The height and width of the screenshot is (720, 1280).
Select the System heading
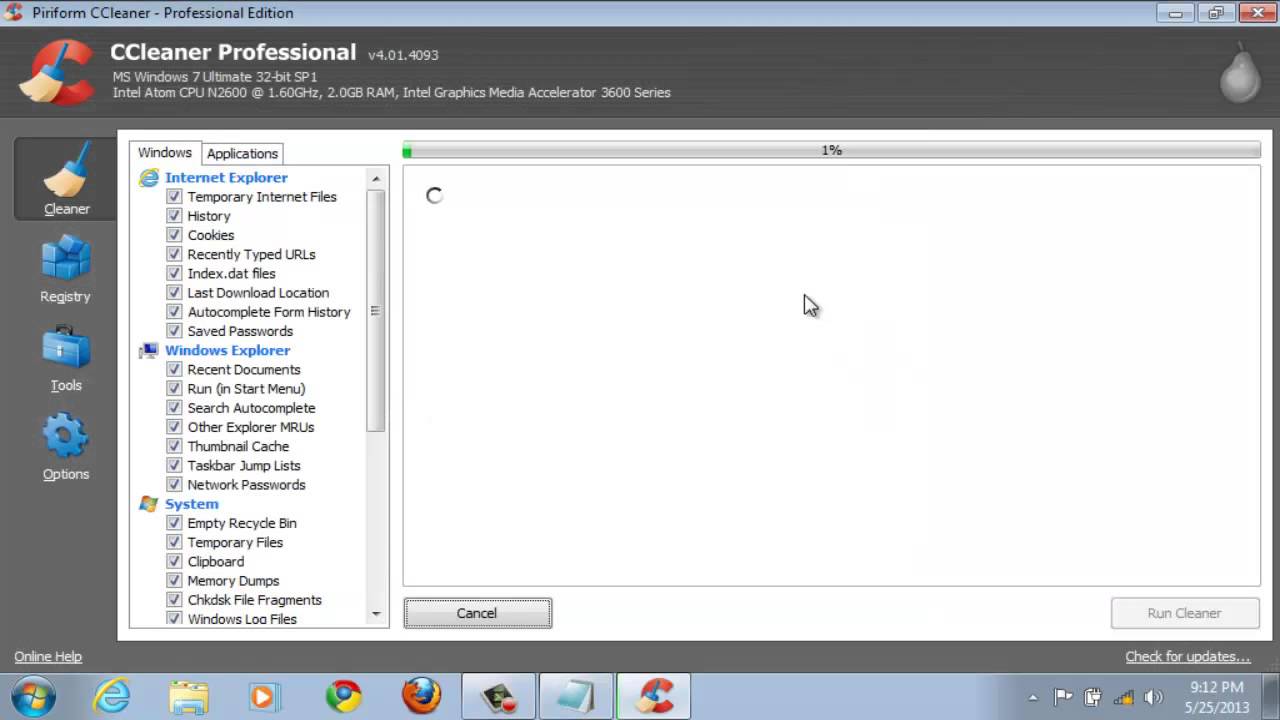191,504
